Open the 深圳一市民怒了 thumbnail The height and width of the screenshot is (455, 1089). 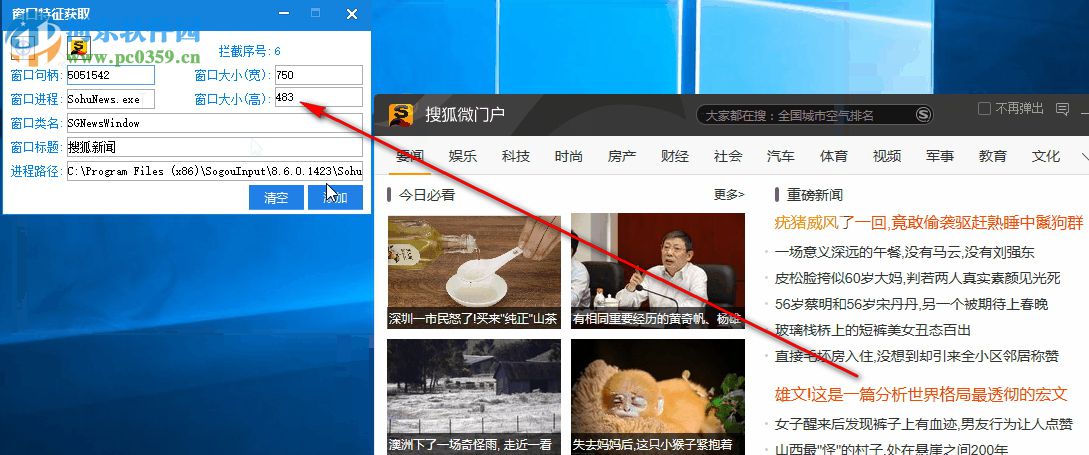click(x=474, y=272)
